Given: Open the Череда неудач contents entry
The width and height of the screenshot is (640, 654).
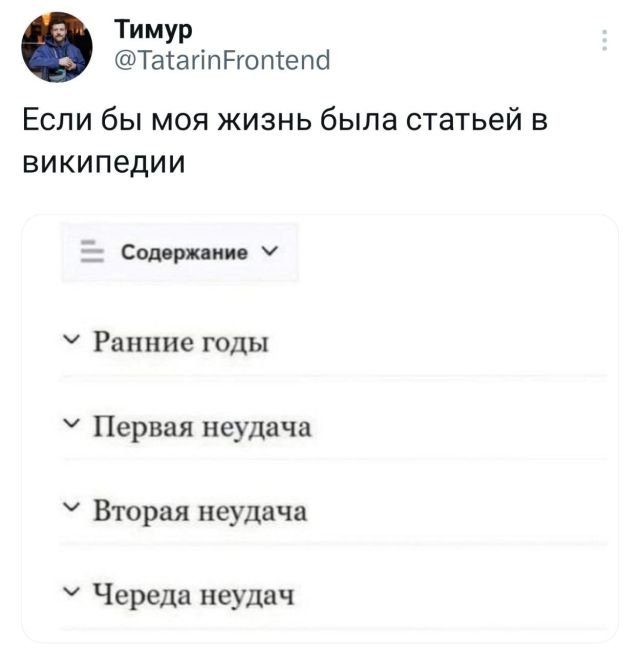Looking at the screenshot, I should pyautogui.click(x=194, y=598).
